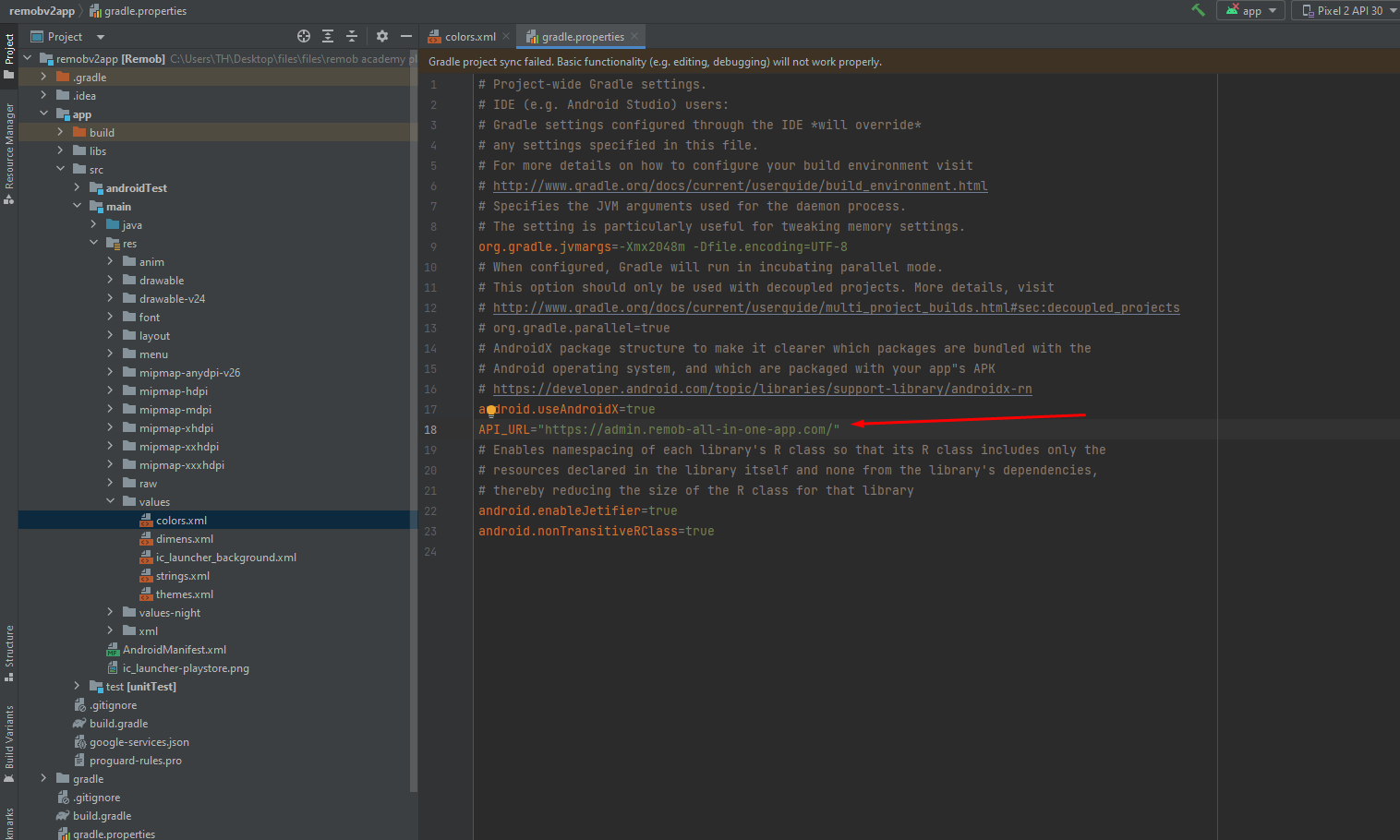Select the test [unitTest] folder
The image size is (1400, 840).
tap(140, 687)
